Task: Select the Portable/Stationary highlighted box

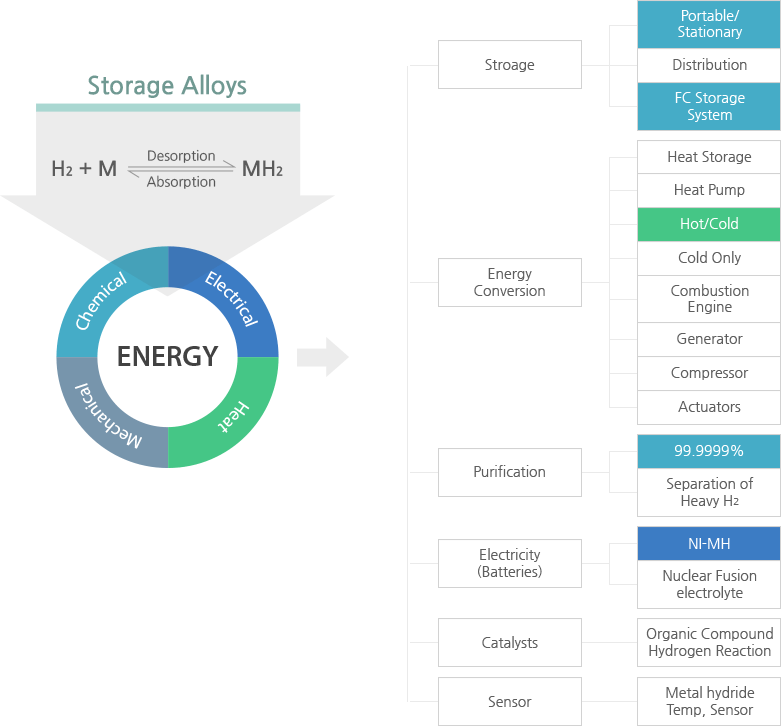Action: tap(709, 24)
